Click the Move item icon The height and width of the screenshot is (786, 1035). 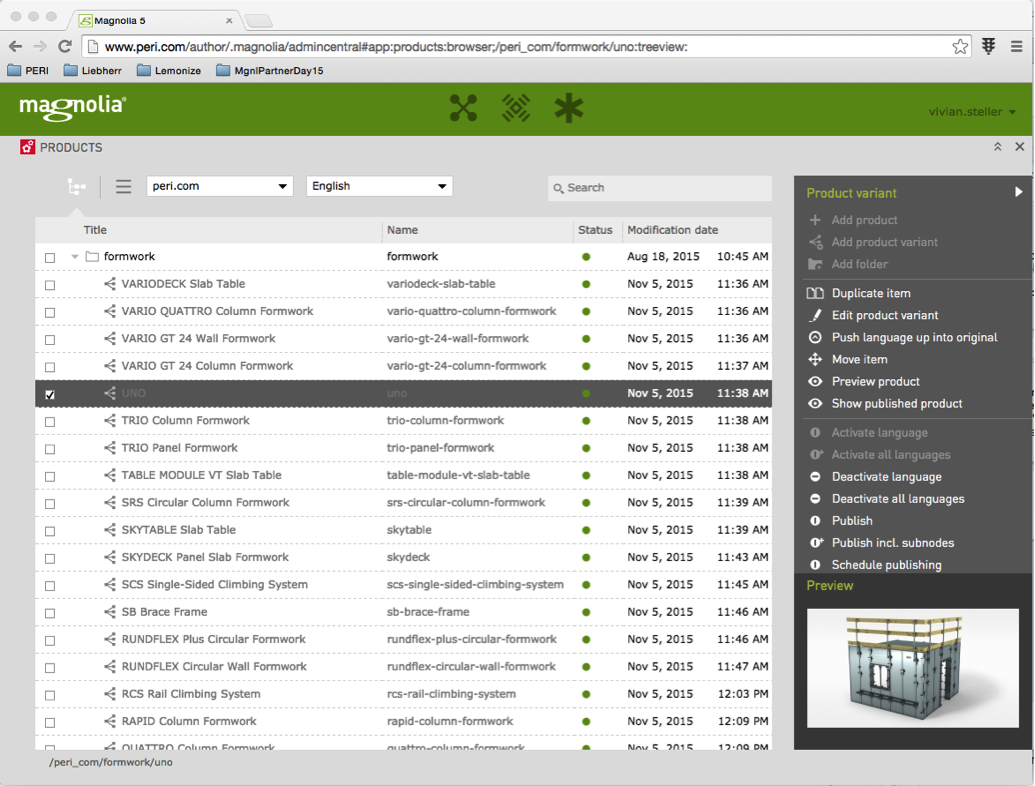[815, 359]
